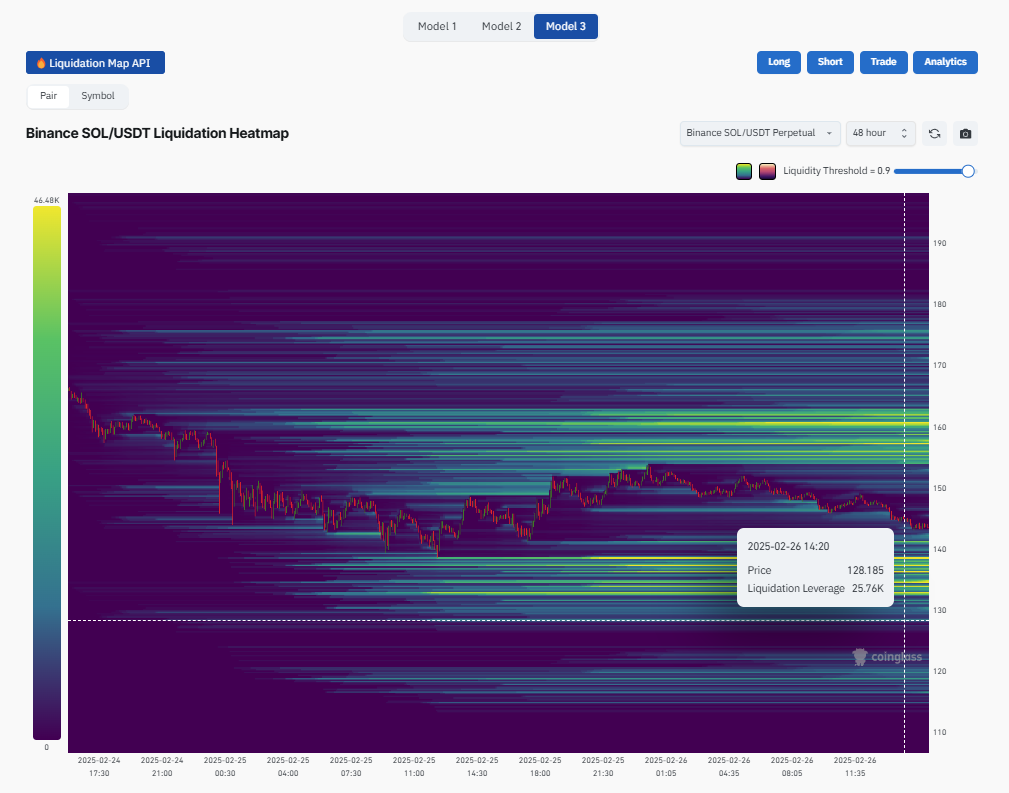Click the 2025-02-26 01:05 time axis label

(666, 767)
